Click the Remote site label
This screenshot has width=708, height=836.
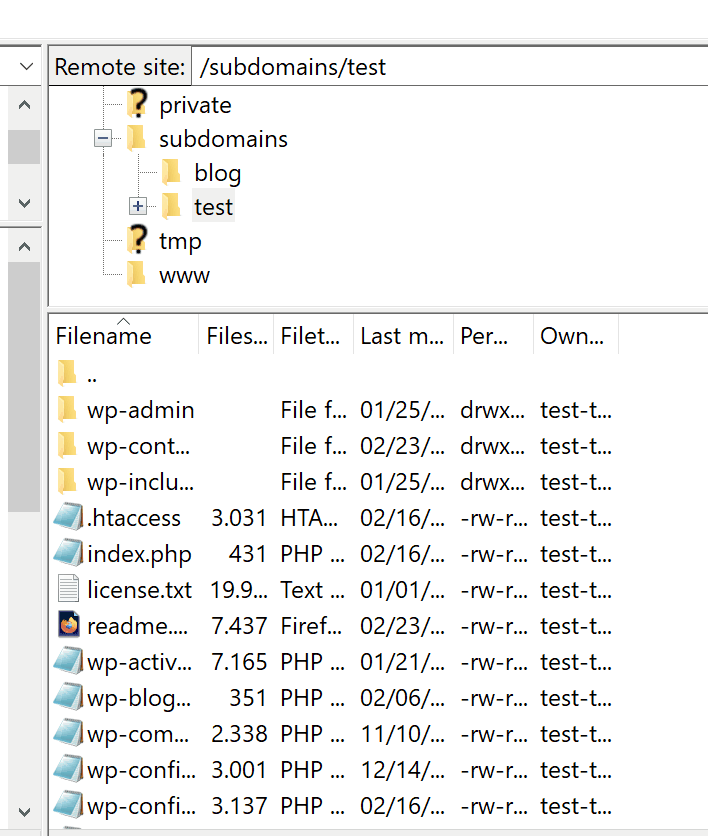tap(120, 67)
